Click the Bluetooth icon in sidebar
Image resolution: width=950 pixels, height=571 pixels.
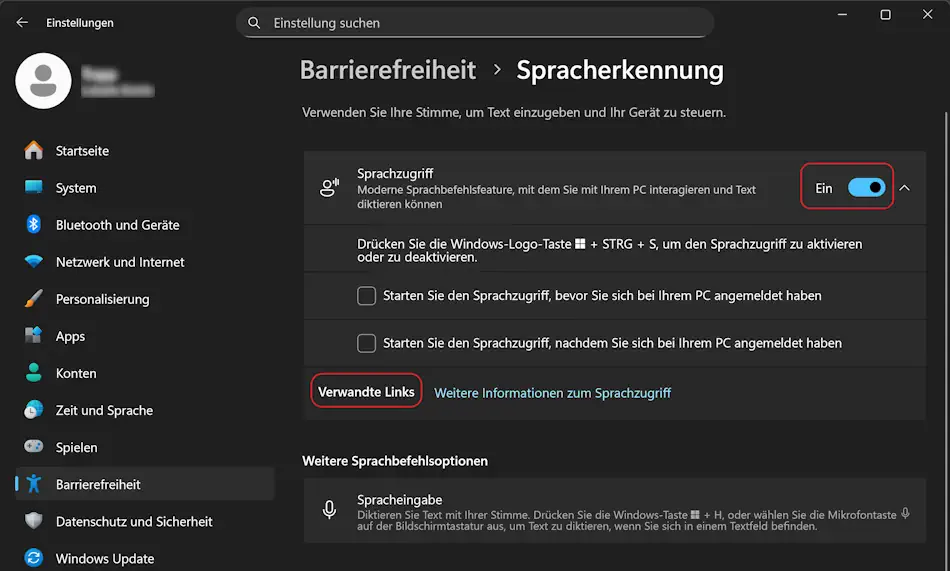click(33, 224)
